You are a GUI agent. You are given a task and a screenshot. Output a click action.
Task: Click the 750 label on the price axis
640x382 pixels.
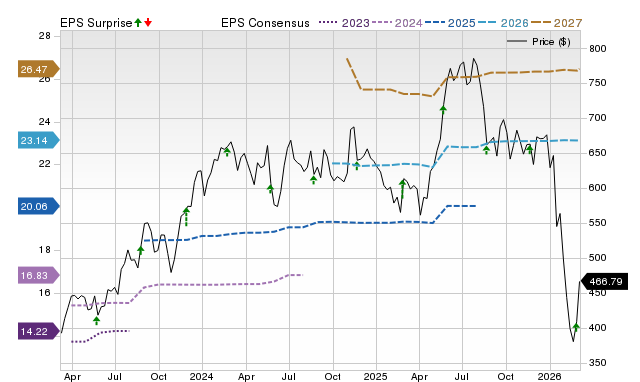[x=598, y=83]
